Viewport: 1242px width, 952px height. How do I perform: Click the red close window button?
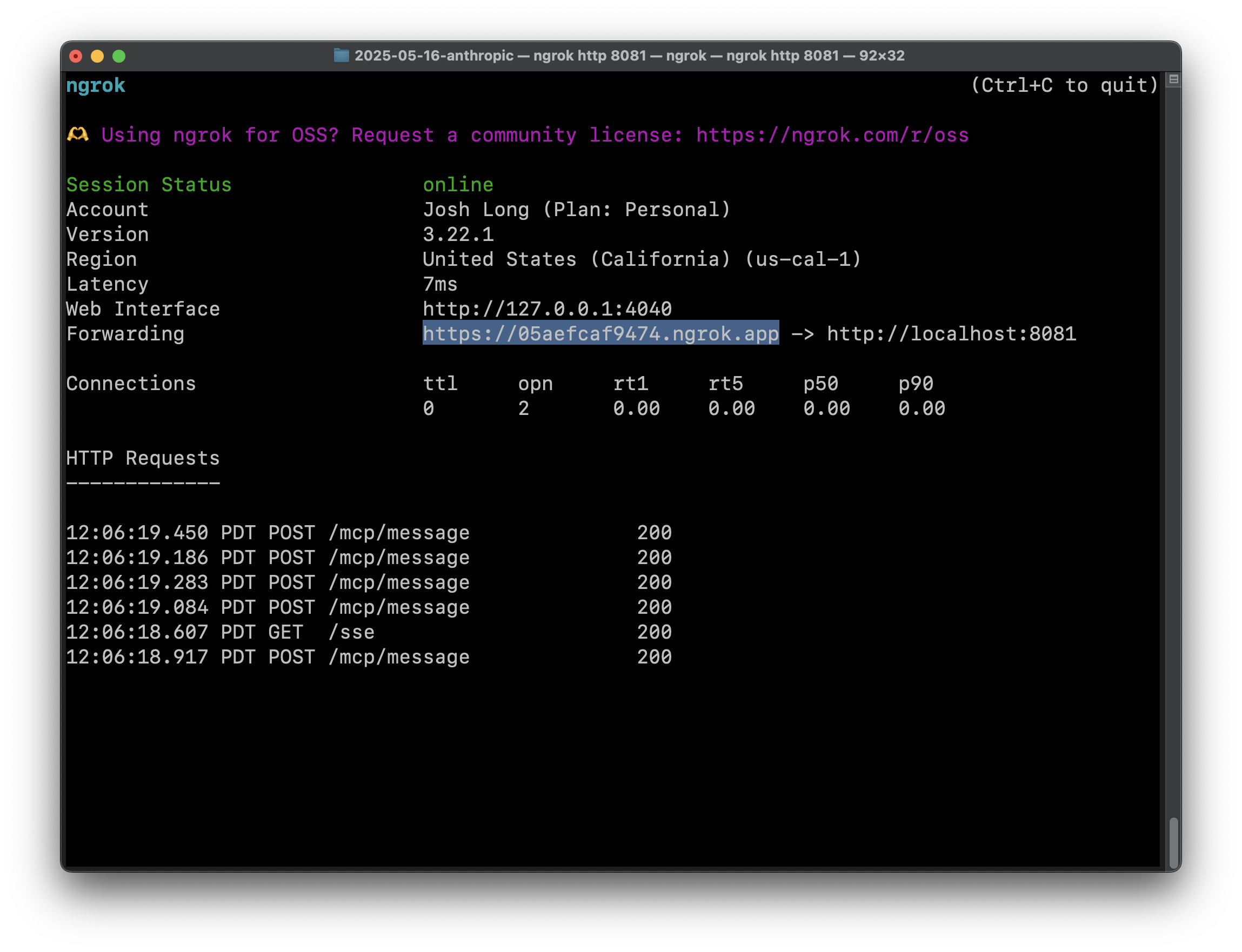tap(75, 56)
